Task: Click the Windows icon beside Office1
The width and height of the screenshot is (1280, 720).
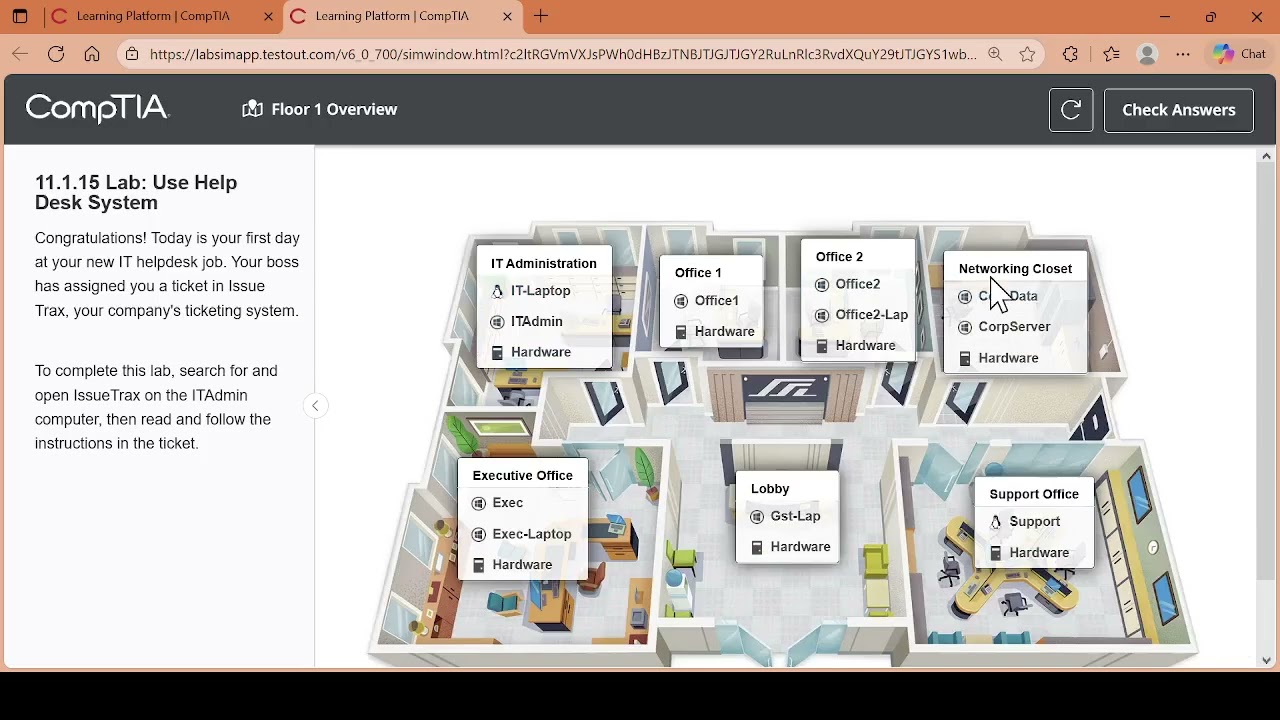Action: (681, 301)
